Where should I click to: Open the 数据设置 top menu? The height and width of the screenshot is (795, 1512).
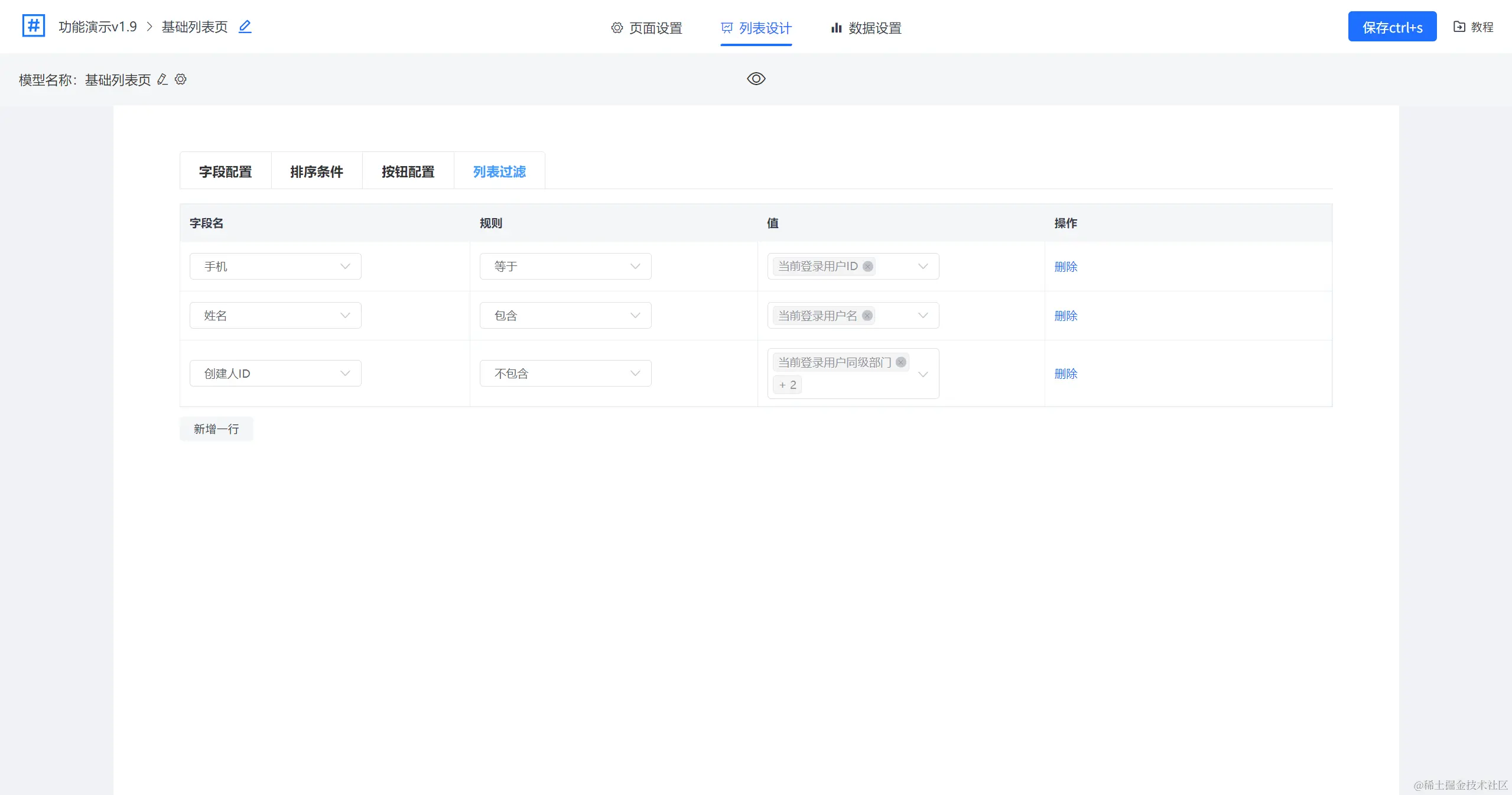pyautogui.click(x=866, y=28)
